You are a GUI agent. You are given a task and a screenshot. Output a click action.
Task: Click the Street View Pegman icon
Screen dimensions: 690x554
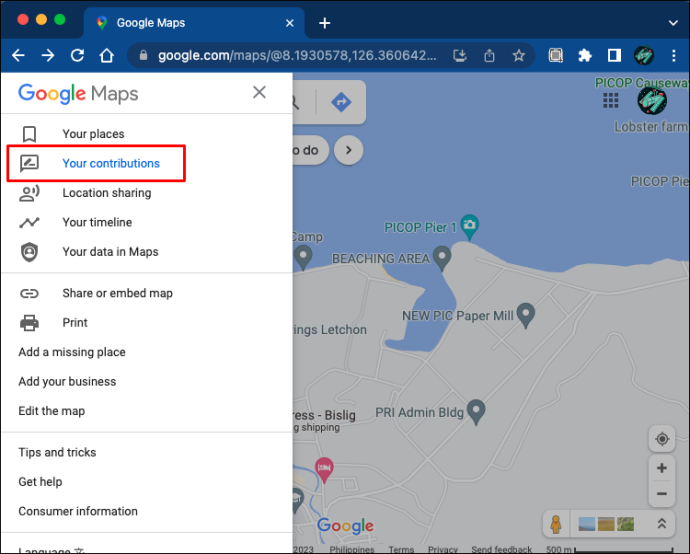point(556,524)
